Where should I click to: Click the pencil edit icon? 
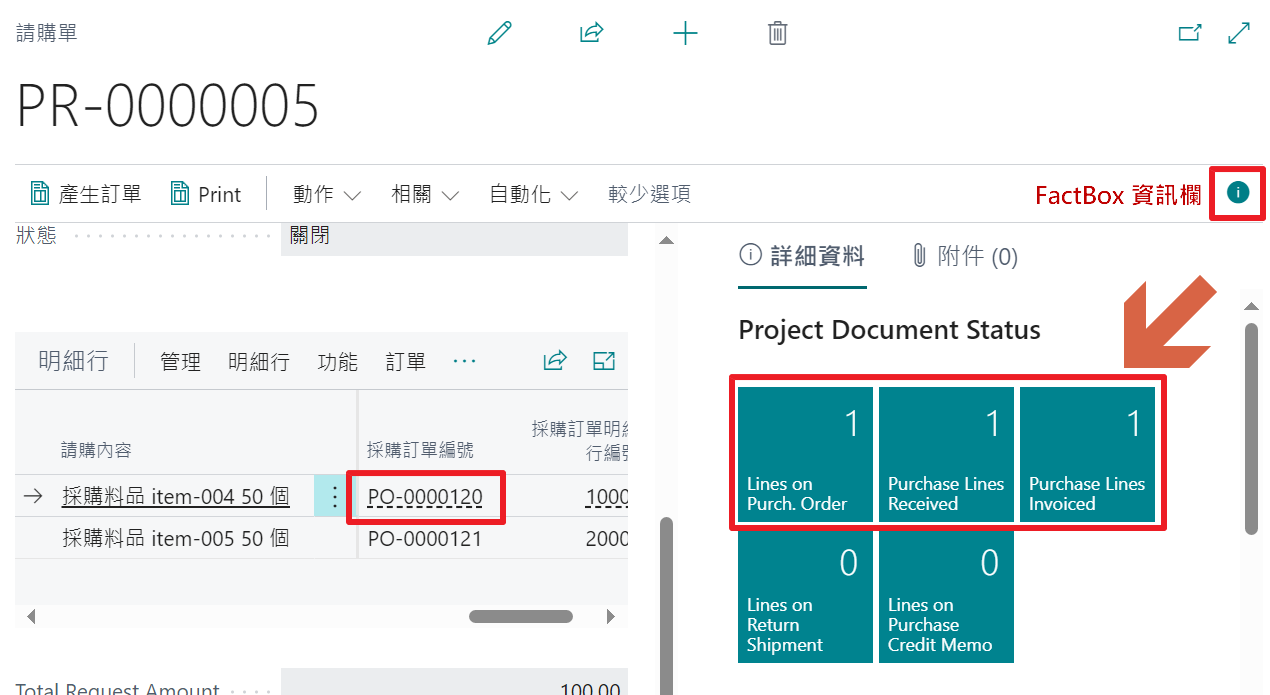[499, 33]
